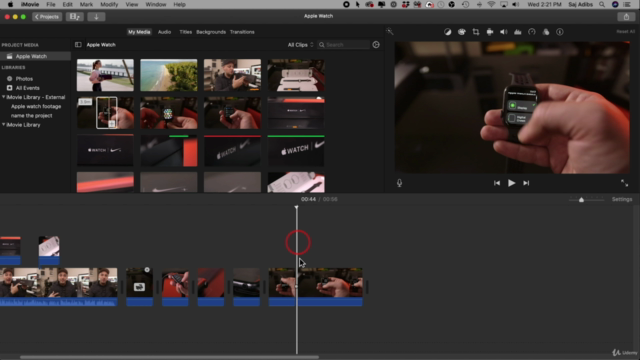Open the color balance adjustment tool
Image resolution: width=640 pixels, height=360 pixels.
click(448, 32)
